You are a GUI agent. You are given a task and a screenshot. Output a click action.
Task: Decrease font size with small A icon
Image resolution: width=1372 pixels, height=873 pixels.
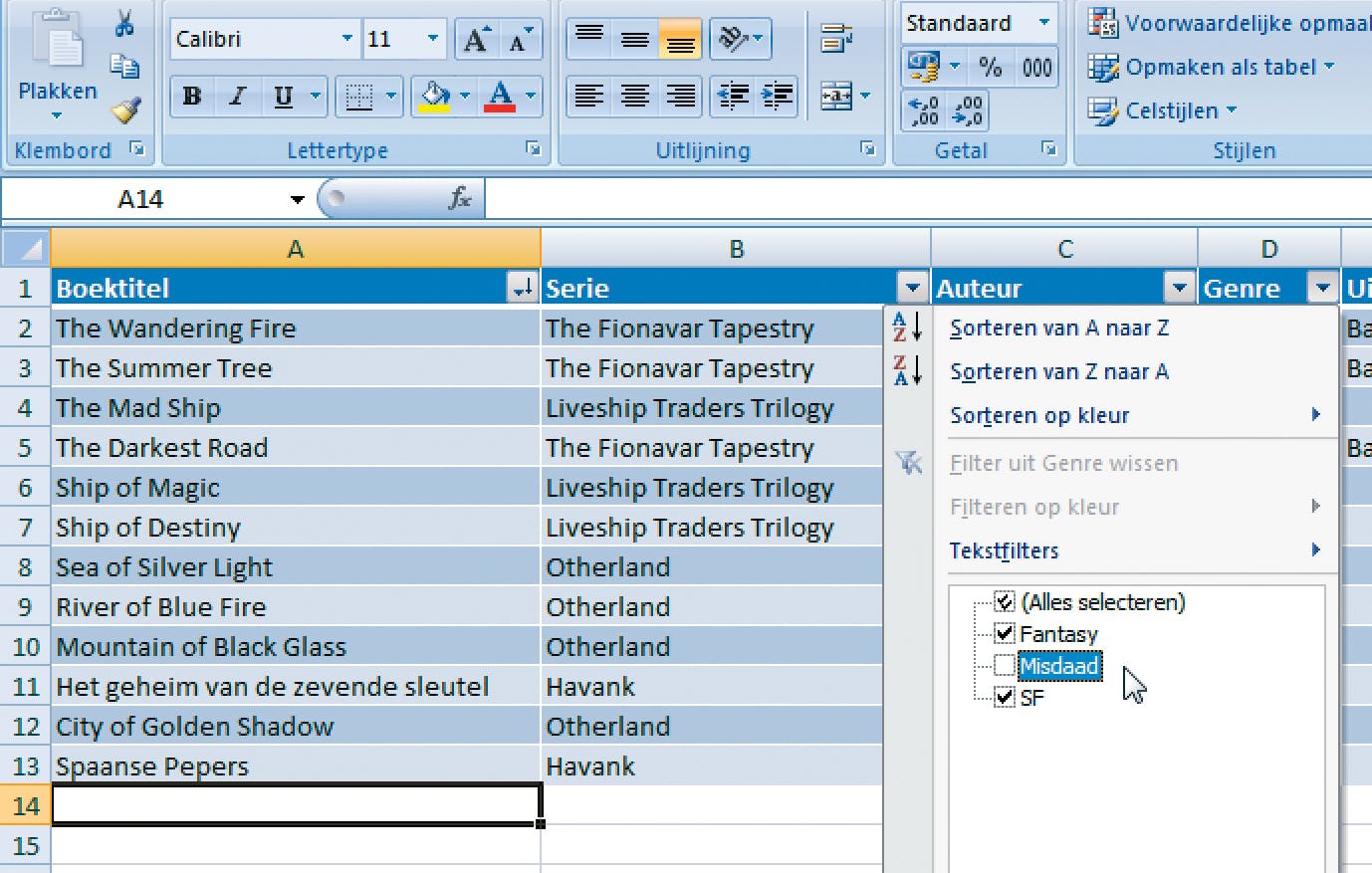click(x=520, y=40)
